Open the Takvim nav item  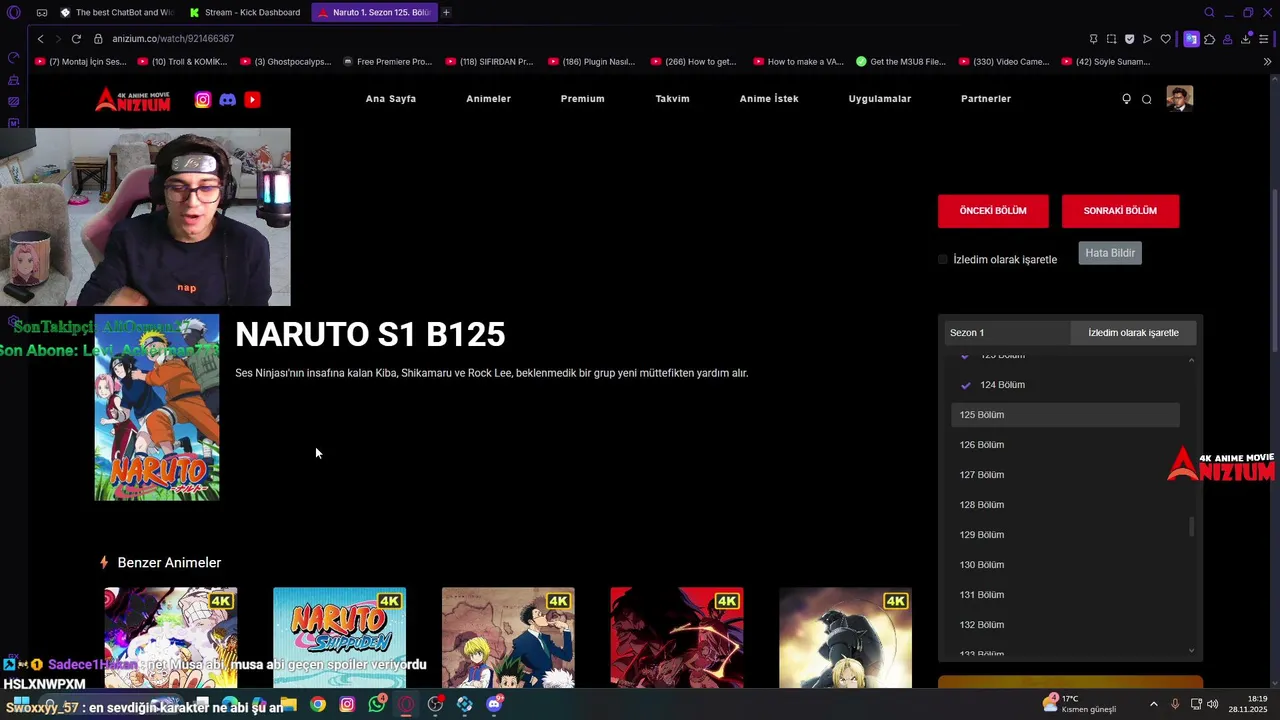click(672, 99)
